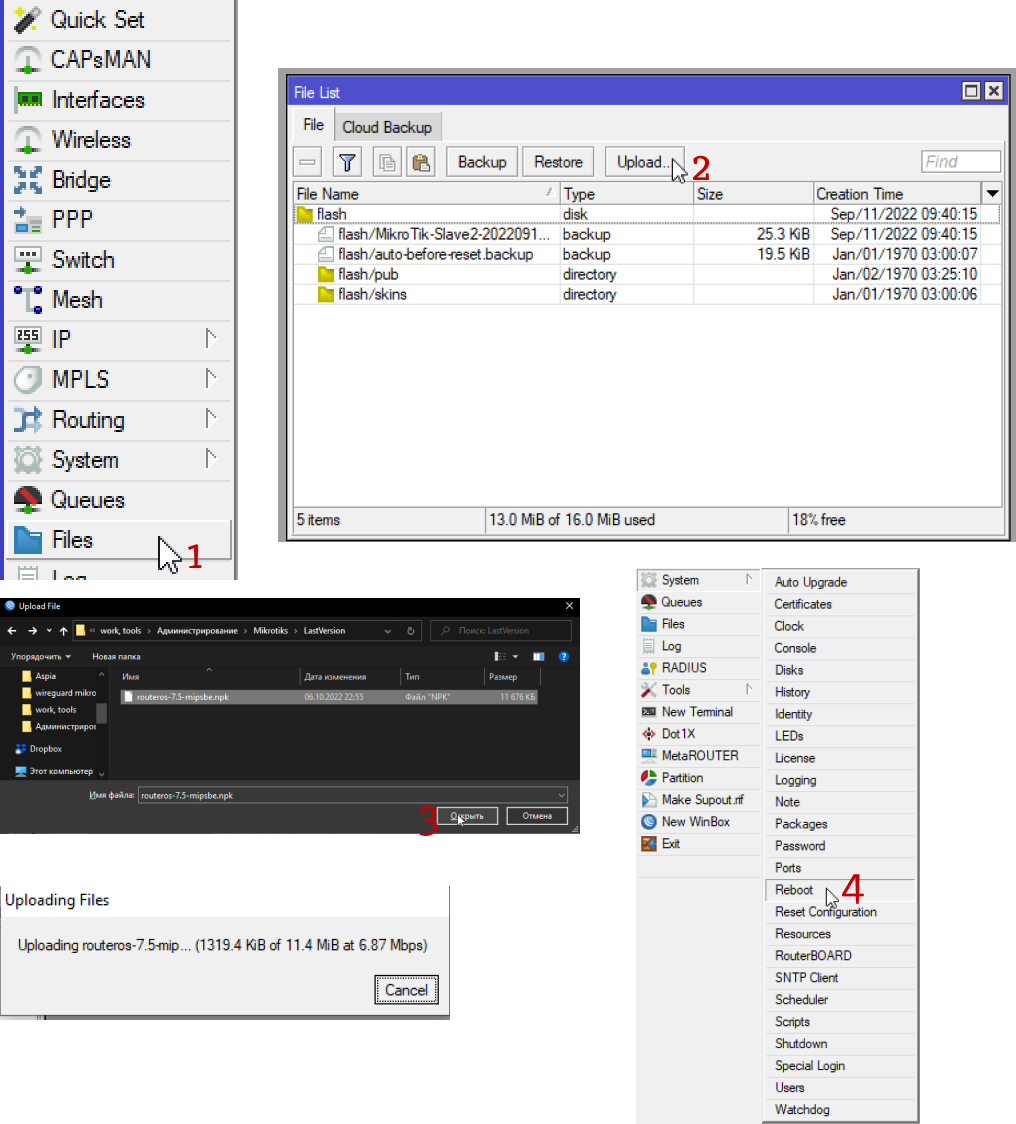The width and height of the screenshot is (1016, 1124).
Task: Open RADIUS from the small menu
Action: pyautogui.click(x=698, y=667)
